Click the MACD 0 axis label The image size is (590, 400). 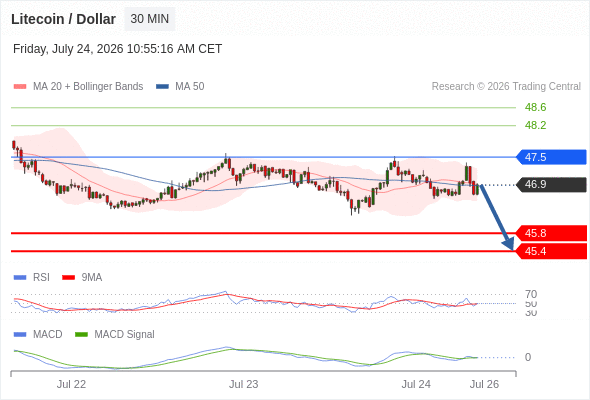click(528, 357)
